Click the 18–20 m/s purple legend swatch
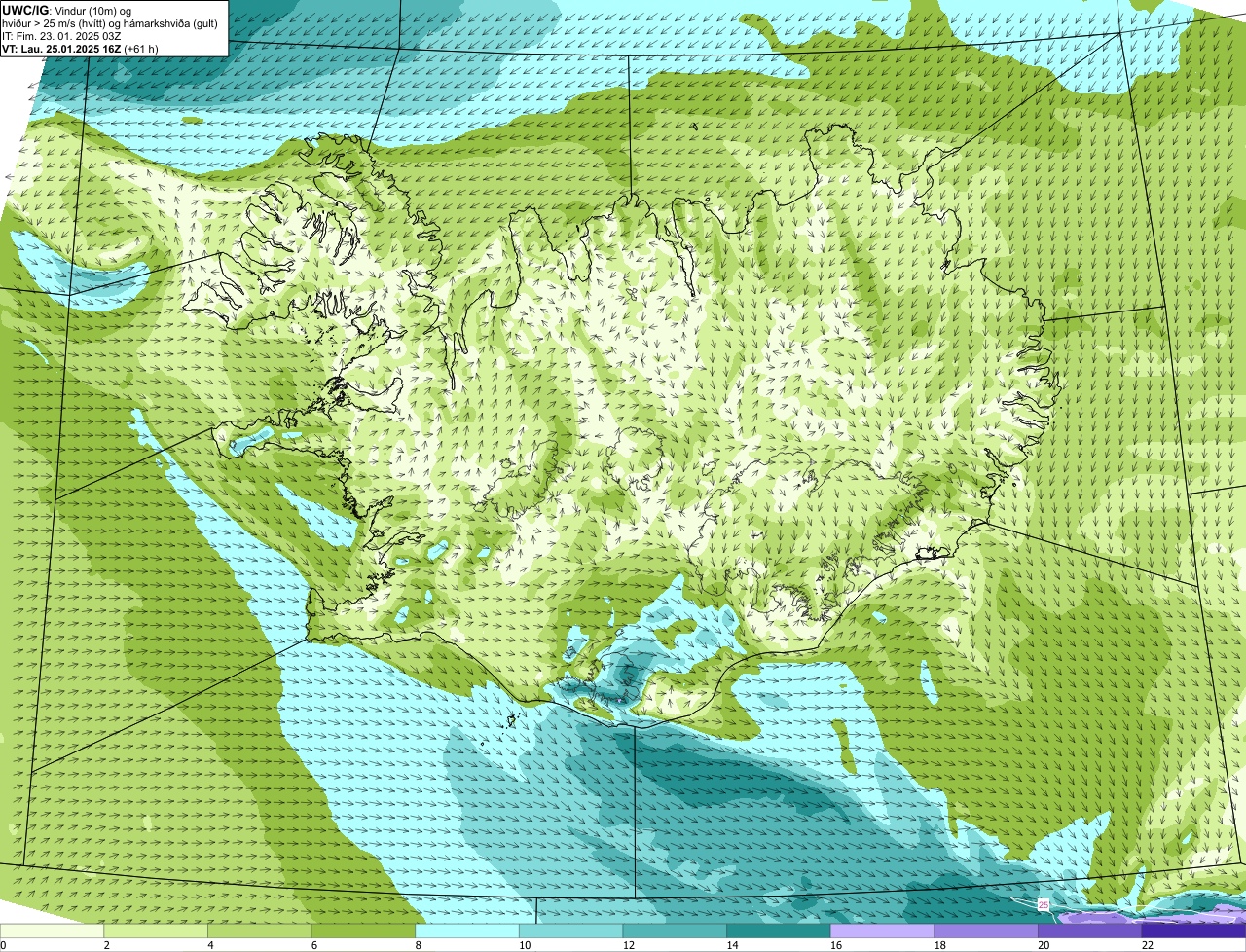The image size is (1246, 952). pyautogui.click(x=986, y=932)
